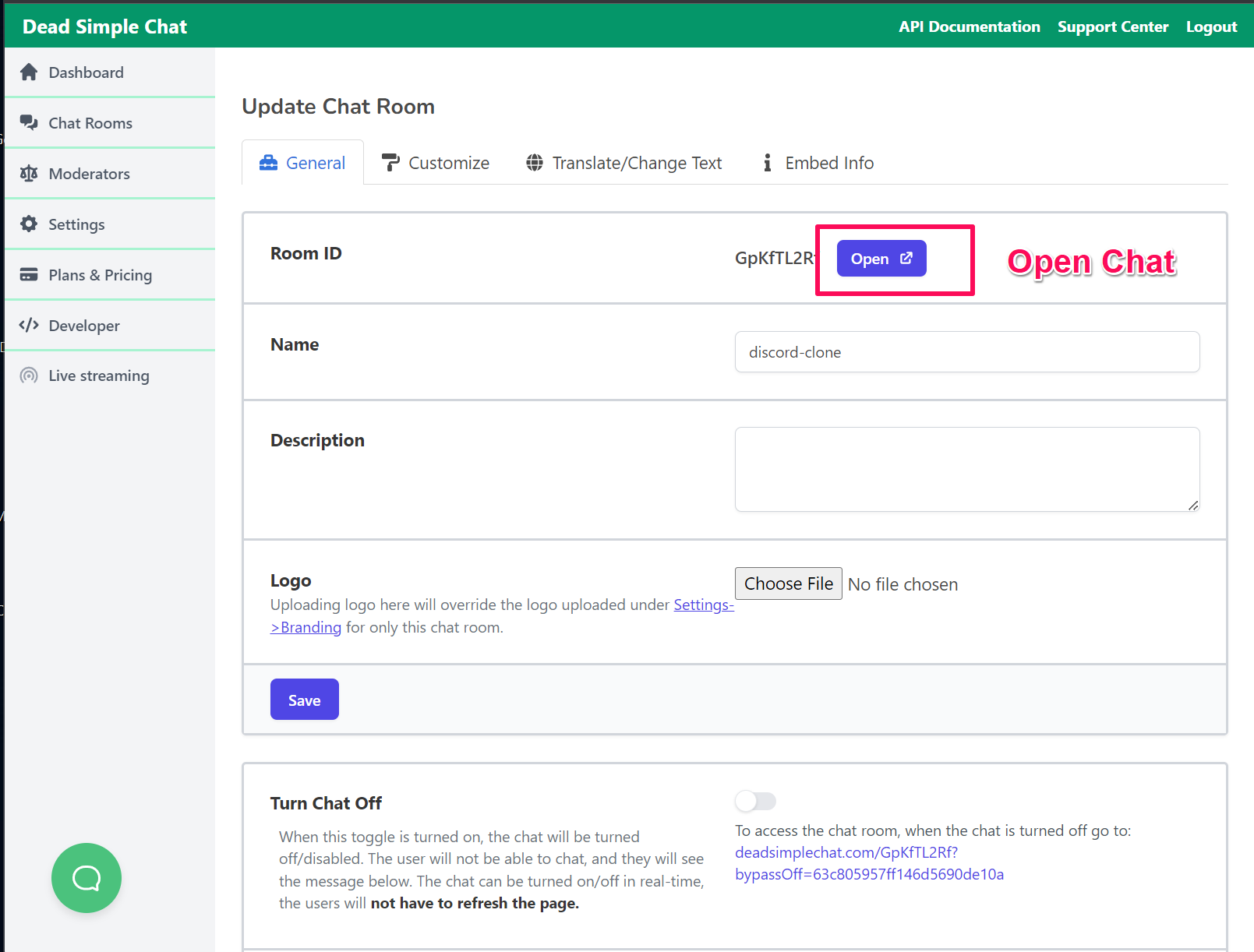Click the General tab toolbox icon
Image resolution: width=1254 pixels, height=952 pixels.
268,163
